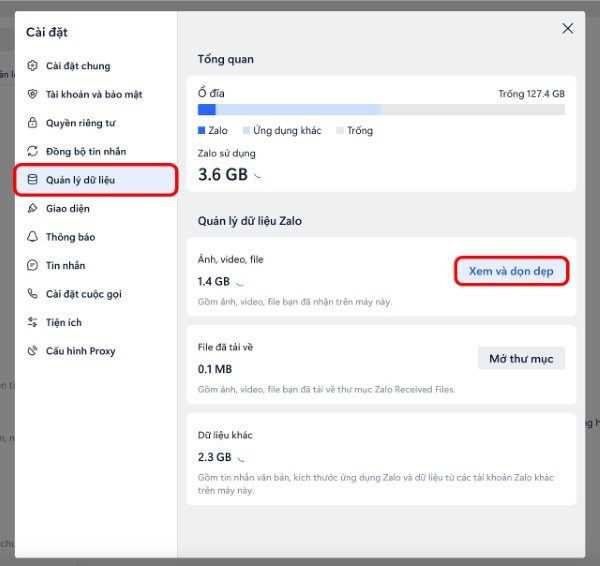Click the database icon for Quản lý dữ liệu

32,180
